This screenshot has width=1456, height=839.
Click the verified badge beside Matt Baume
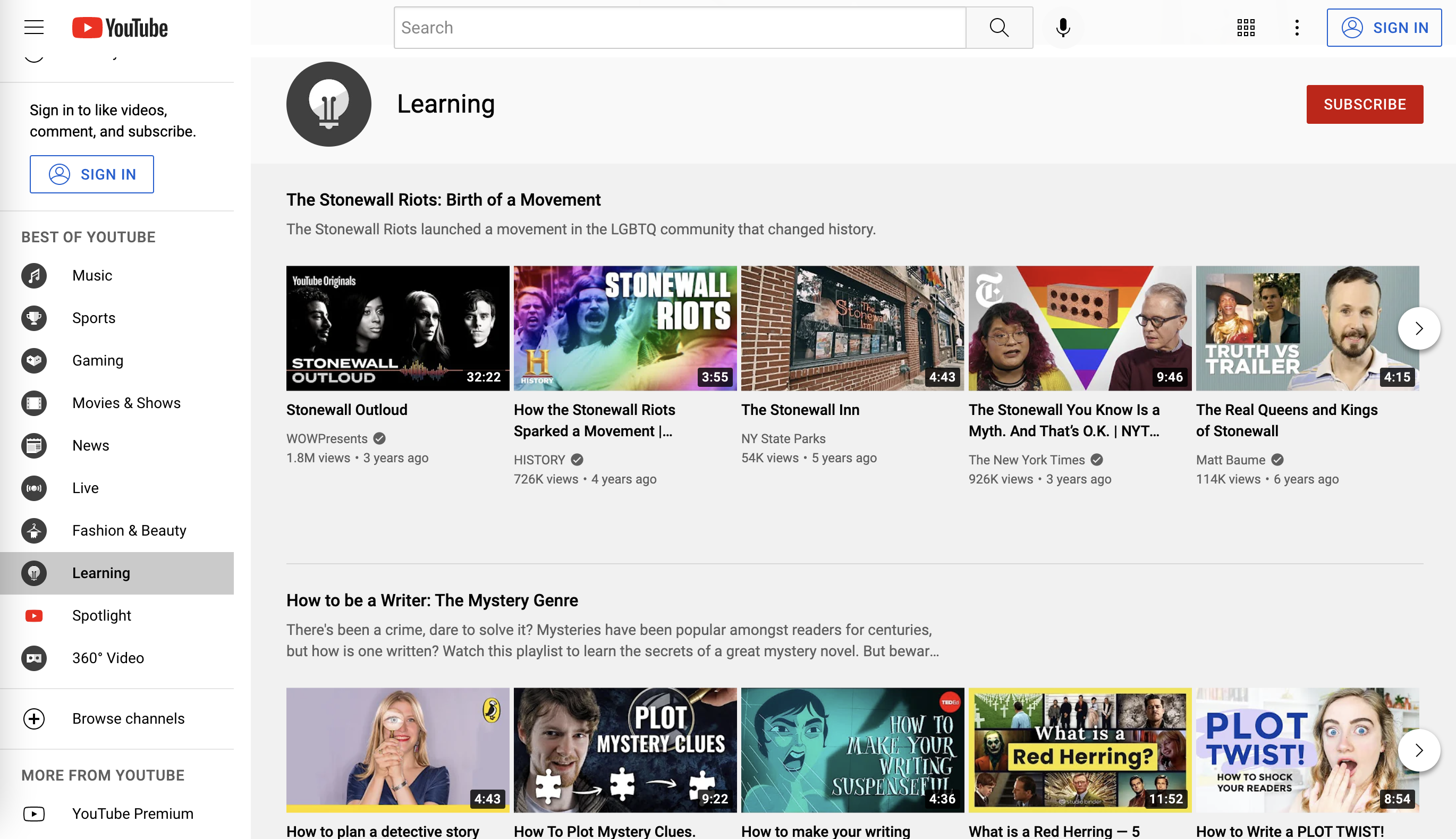click(1277, 460)
